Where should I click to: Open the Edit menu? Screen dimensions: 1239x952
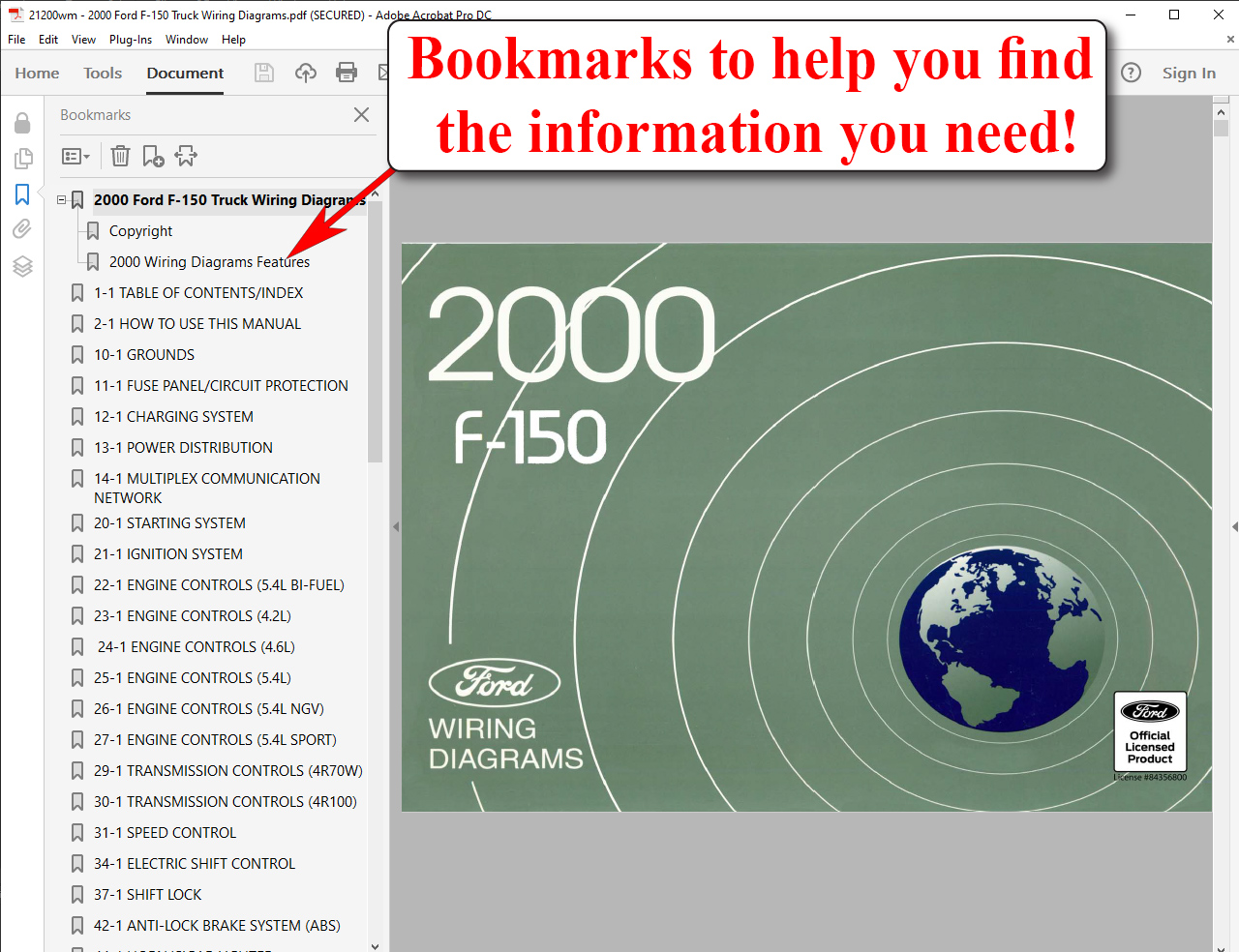tap(48, 40)
